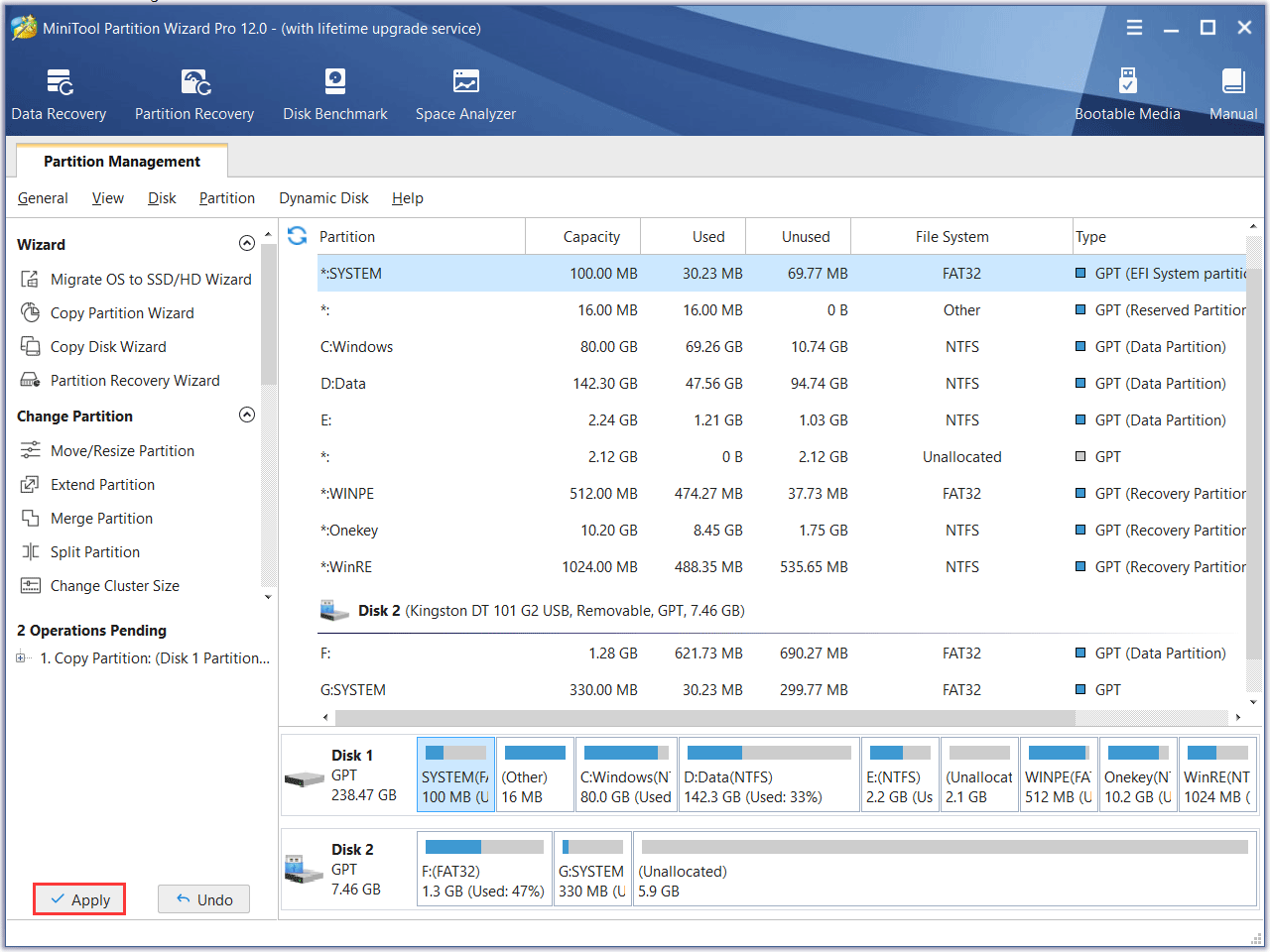Click the Disk 2 Kingston header icon in the list
Viewport: 1270px width, 952px height.
pyautogui.click(x=334, y=610)
